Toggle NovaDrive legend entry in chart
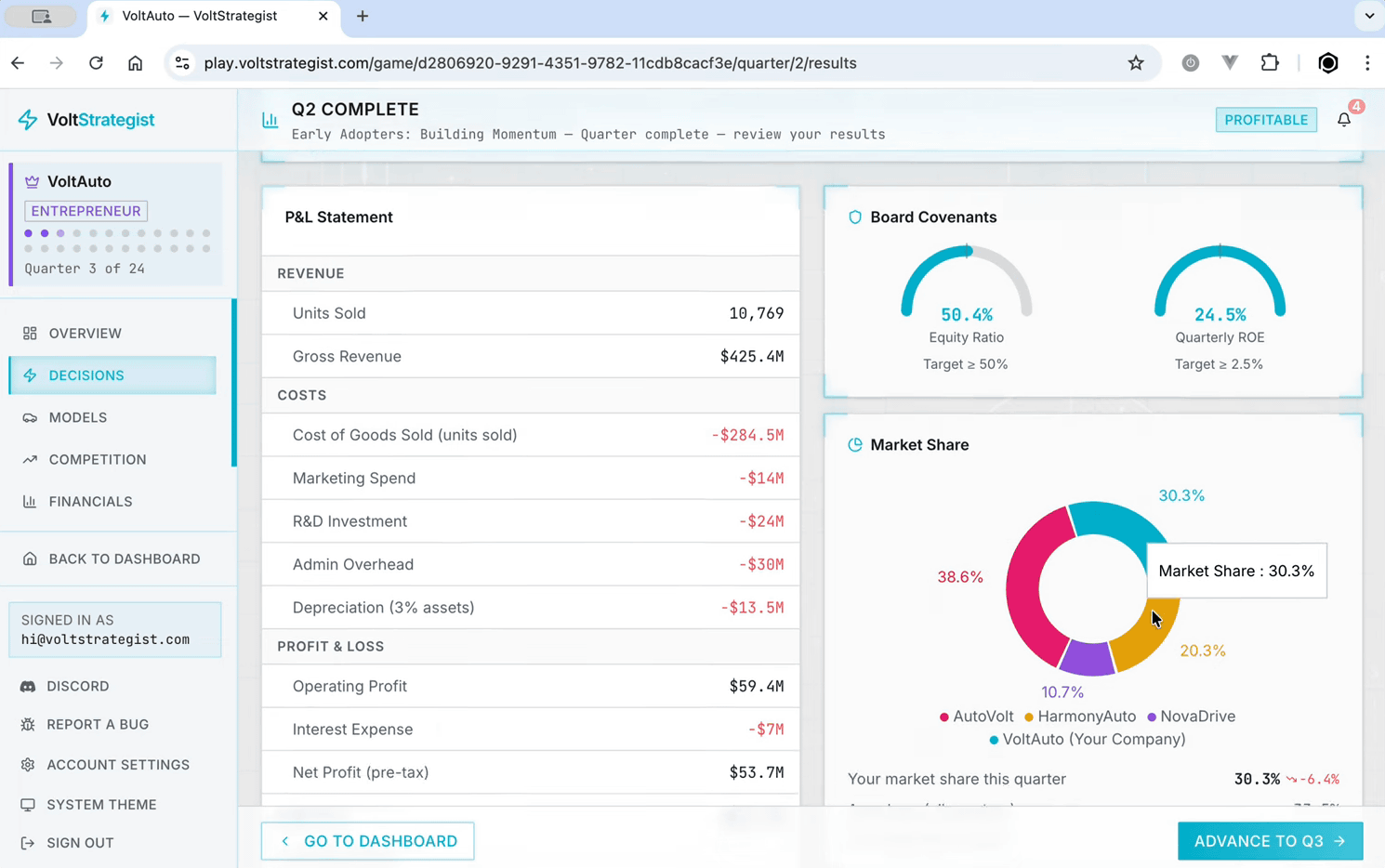 [x=1190, y=717]
